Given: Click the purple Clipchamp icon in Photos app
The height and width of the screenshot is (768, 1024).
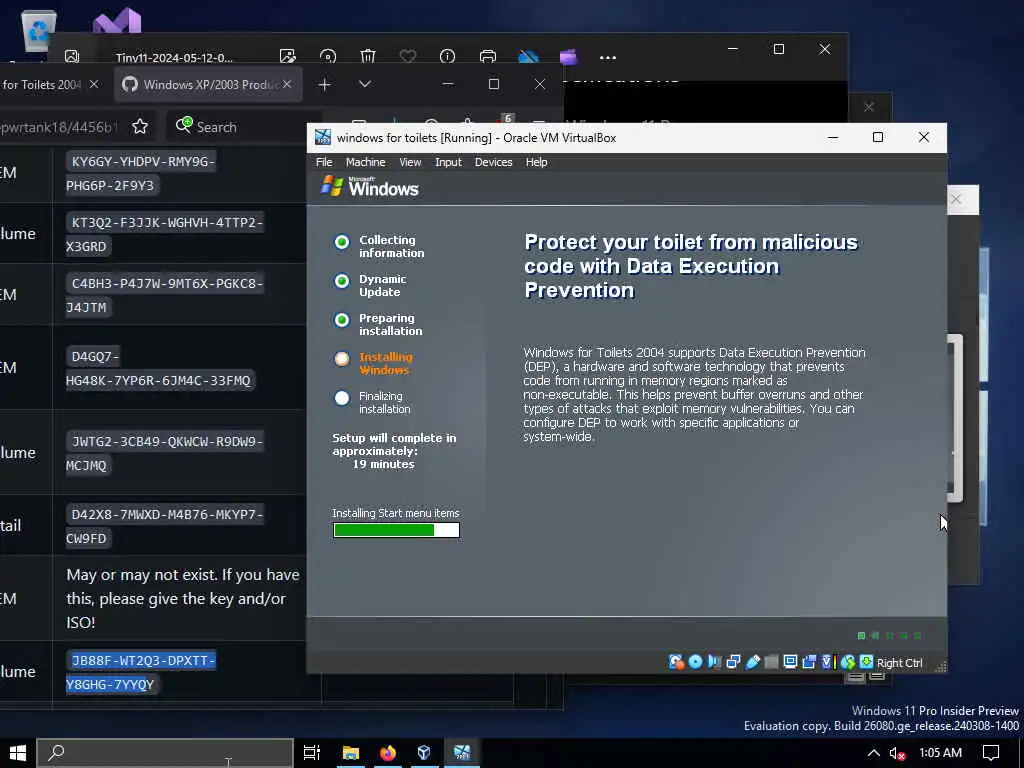Looking at the screenshot, I should pos(569,57).
